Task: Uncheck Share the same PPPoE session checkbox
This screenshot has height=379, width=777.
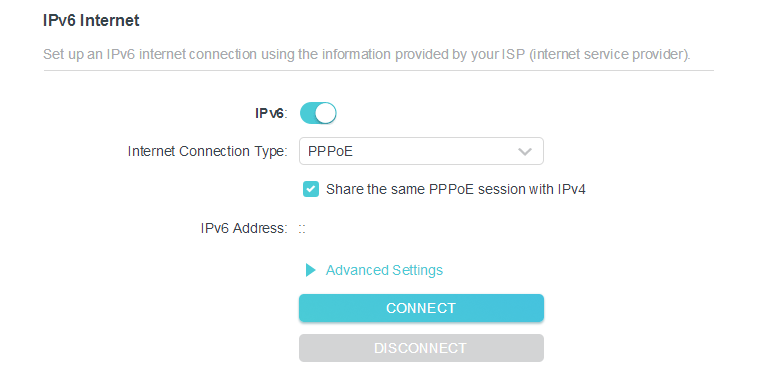Action: pos(311,189)
